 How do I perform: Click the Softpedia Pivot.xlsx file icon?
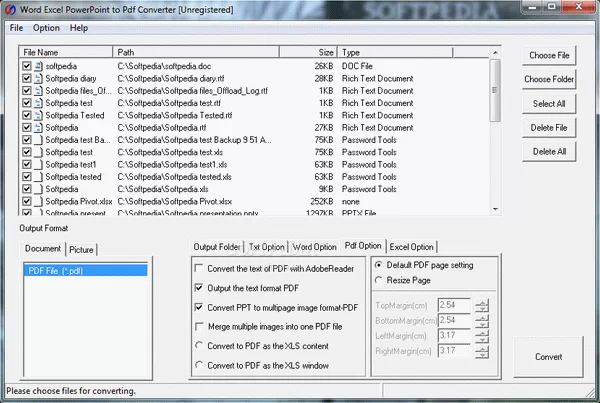(38, 201)
